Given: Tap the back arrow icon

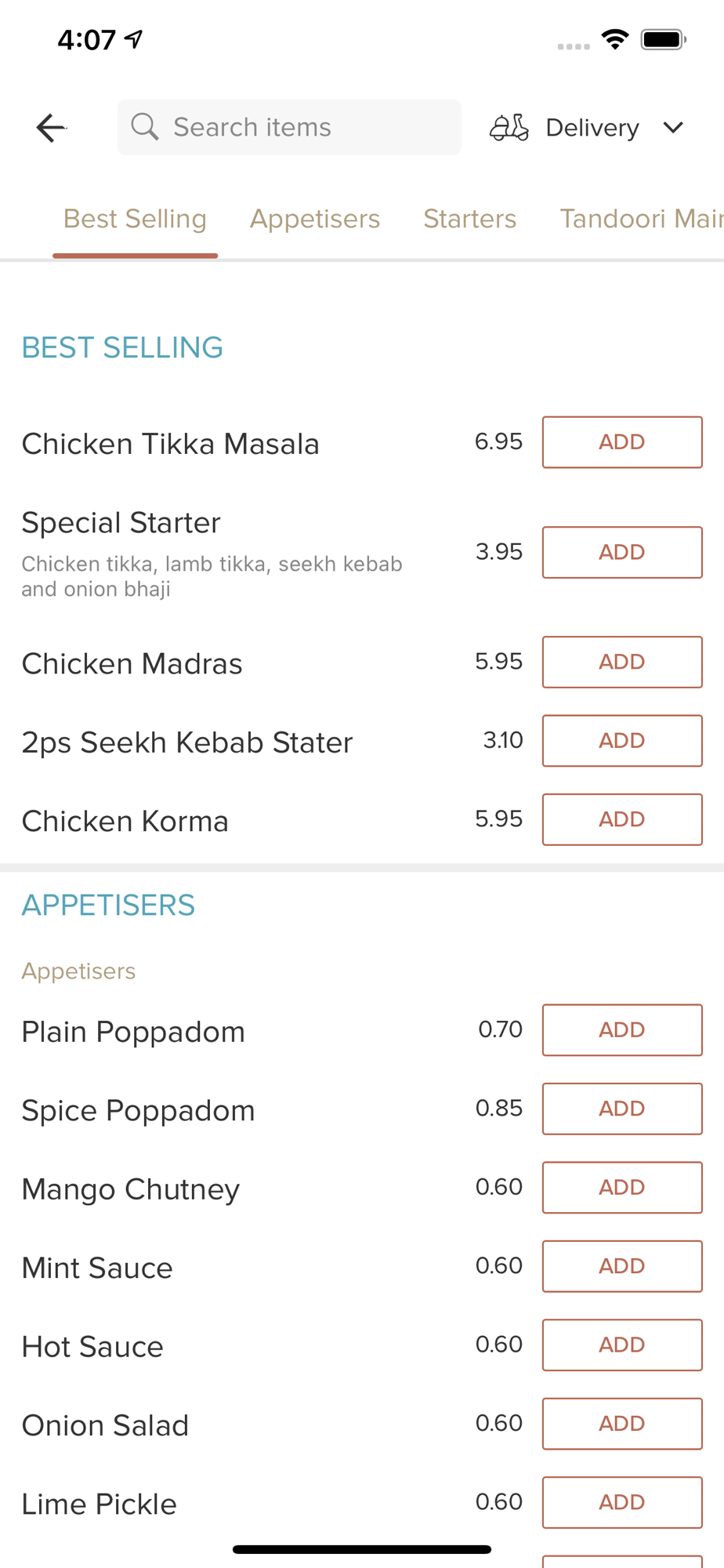Looking at the screenshot, I should (52, 127).
